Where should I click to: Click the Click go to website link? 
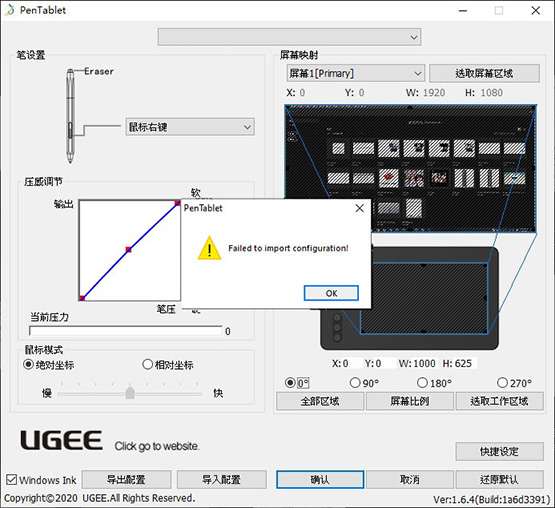157,446
